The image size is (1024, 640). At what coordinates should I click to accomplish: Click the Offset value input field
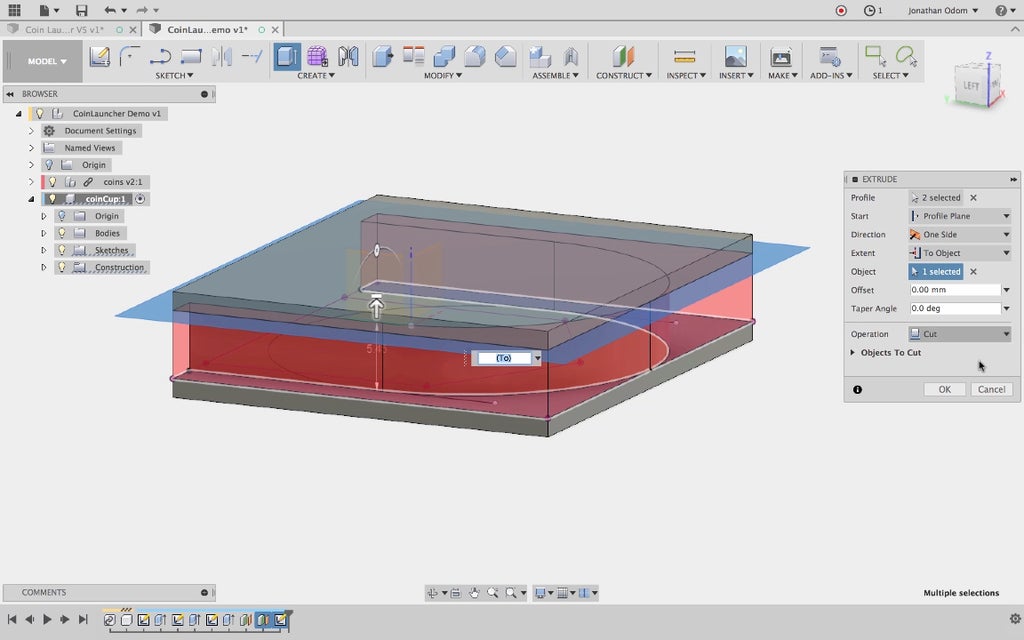[x=954, y=290]
